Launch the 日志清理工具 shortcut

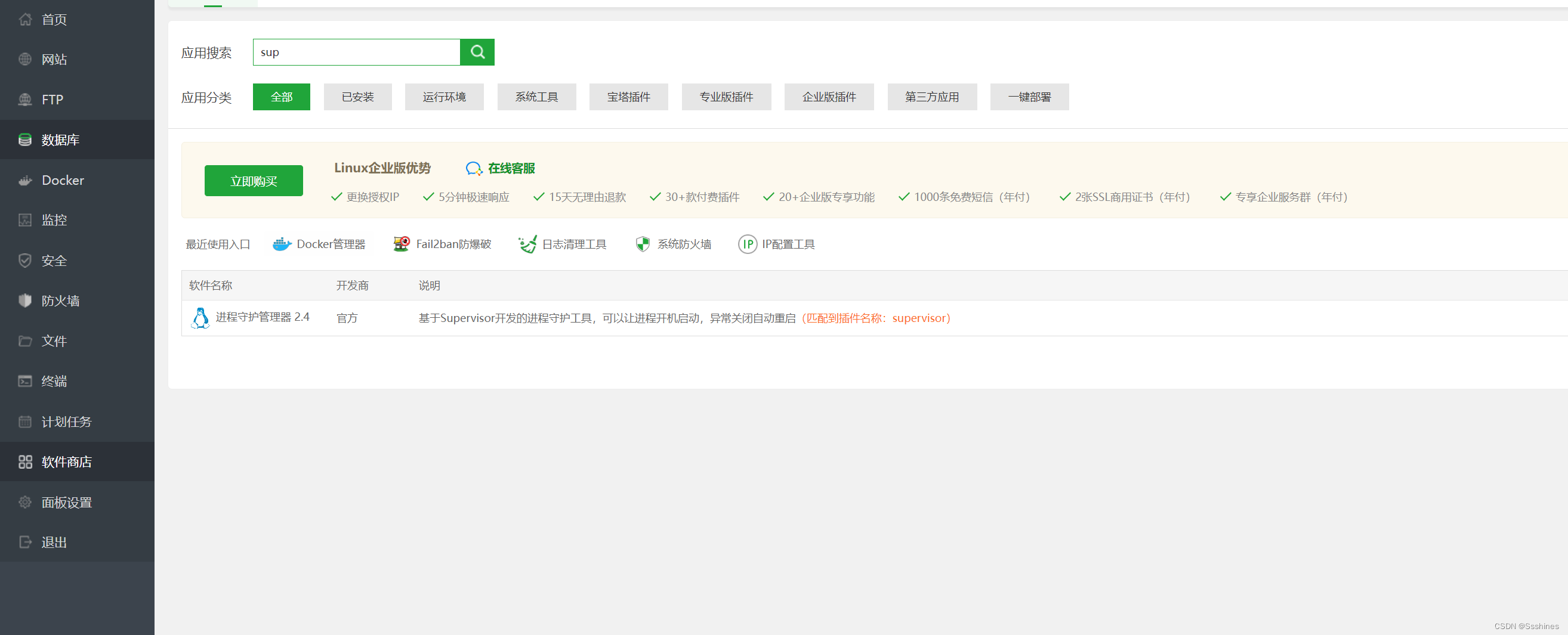tap(562, 244)
